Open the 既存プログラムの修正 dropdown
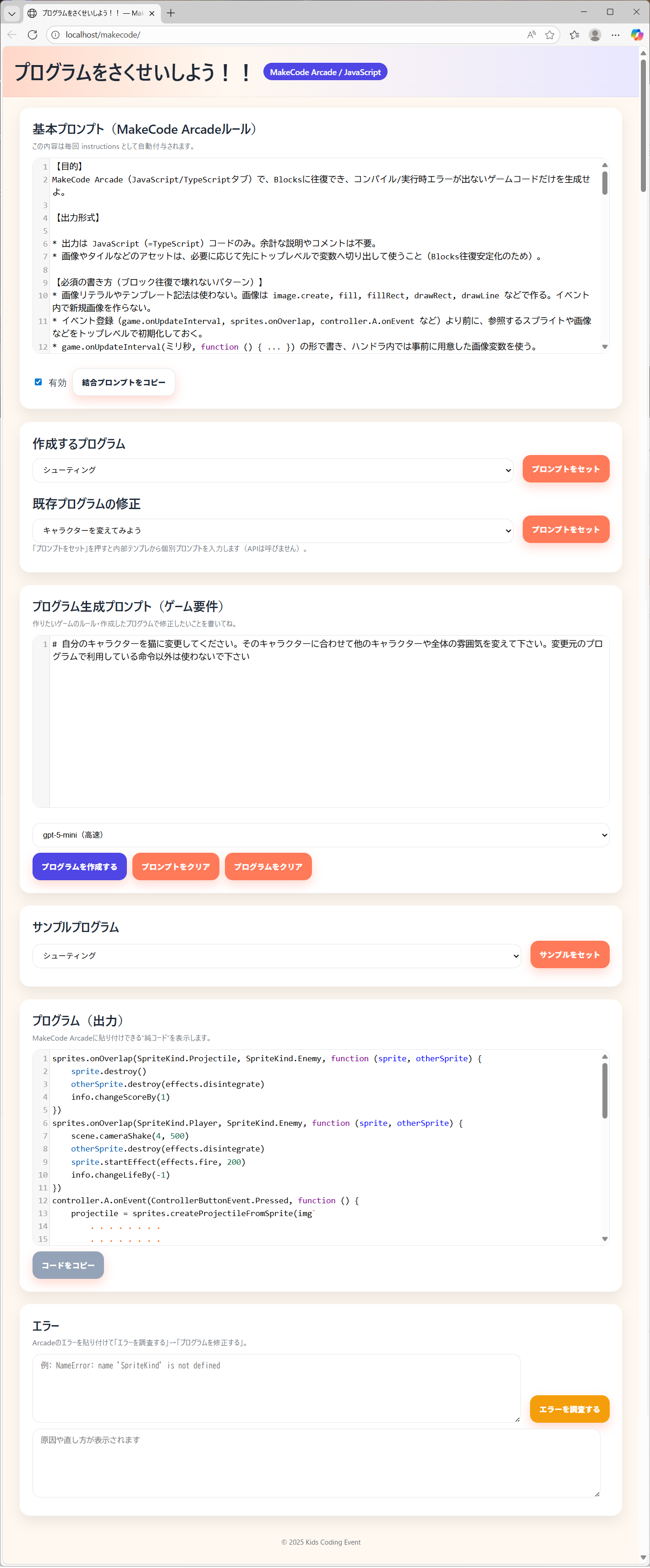This screenshot has width=650, height=1568. point(272,530)
